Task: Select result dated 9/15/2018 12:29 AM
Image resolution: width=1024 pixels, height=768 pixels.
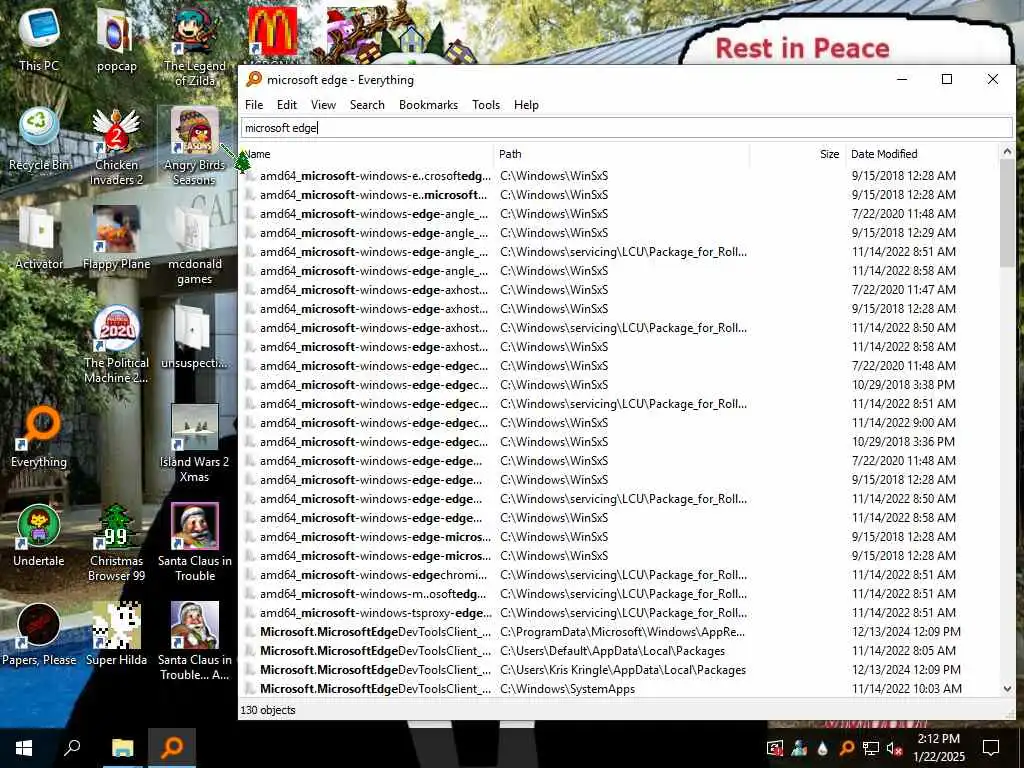Action: click(x=618, y=232)
